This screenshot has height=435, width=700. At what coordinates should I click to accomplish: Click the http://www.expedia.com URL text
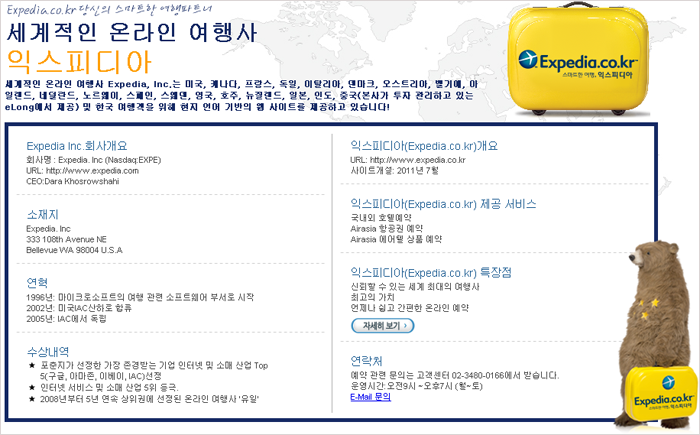[92, 171]
